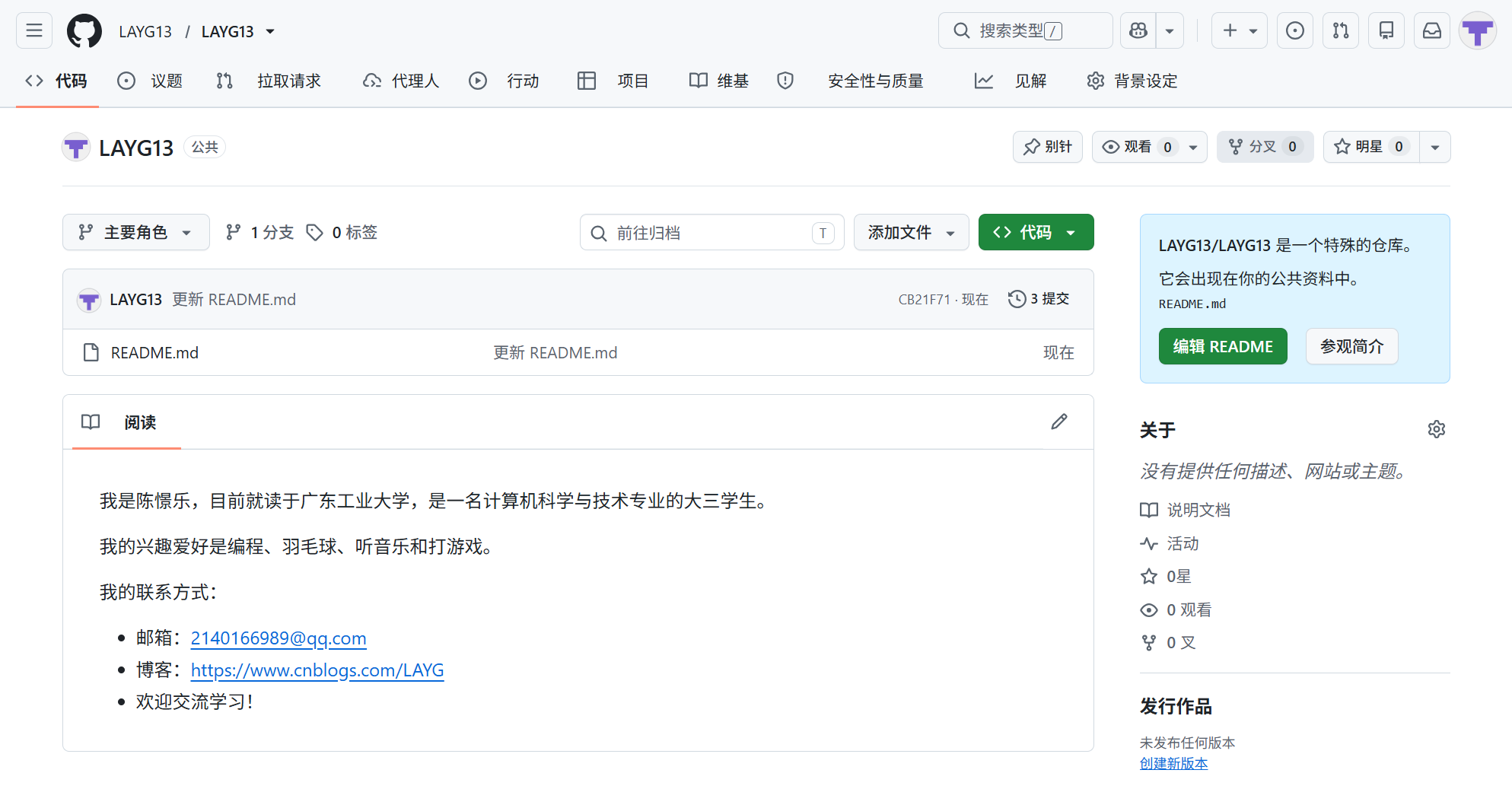The height and width of the screenshot is (789, 1512).
Task: View 3 提交 commit history
Action: (1039, 299)
